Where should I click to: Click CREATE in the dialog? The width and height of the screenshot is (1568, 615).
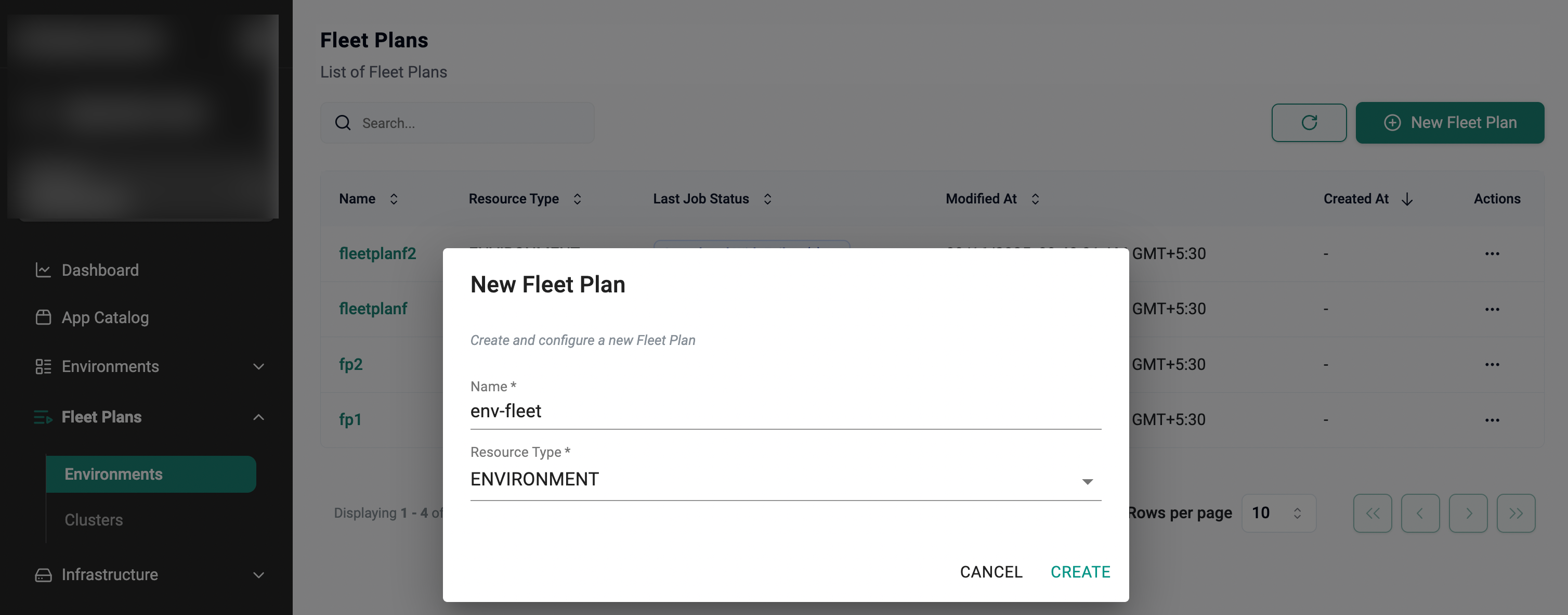[x=1080, y=572]
